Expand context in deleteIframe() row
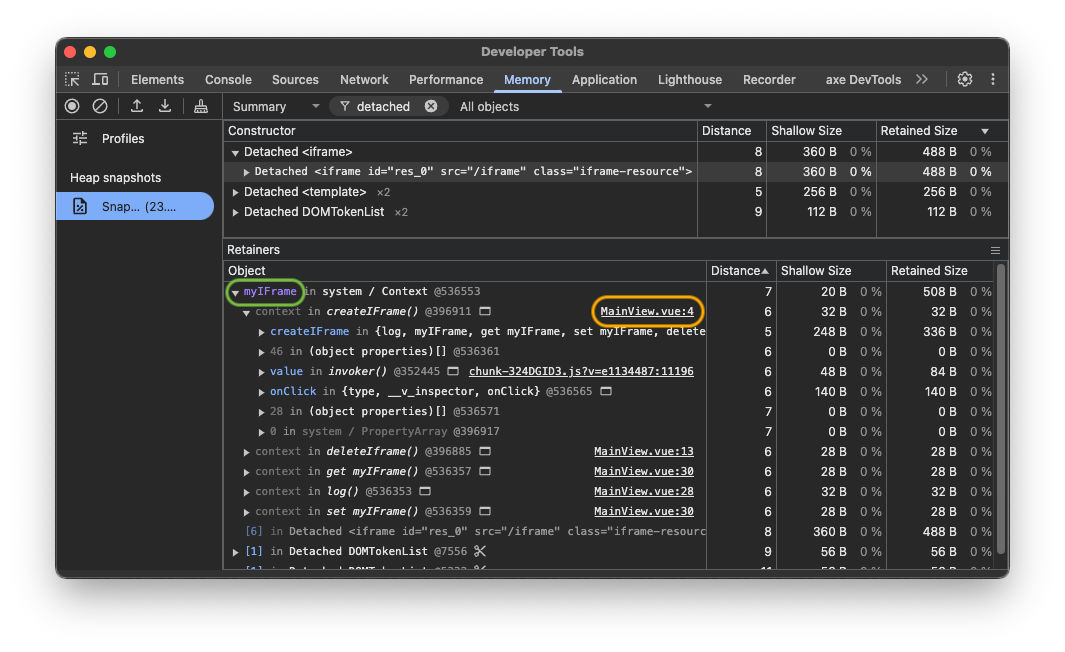The height and width of the screenshot is (652, 1065). click(246, 452)
